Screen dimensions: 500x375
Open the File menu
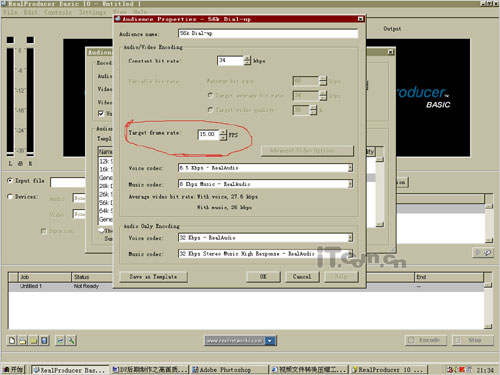10,12
